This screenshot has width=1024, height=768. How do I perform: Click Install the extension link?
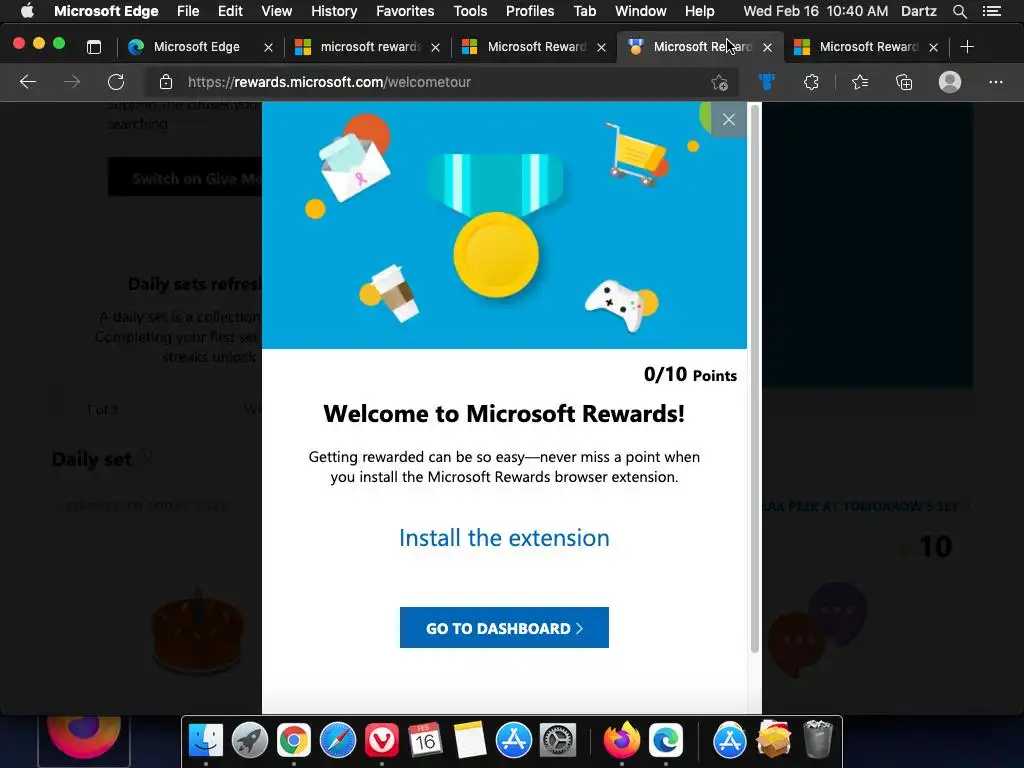[504, 538]
